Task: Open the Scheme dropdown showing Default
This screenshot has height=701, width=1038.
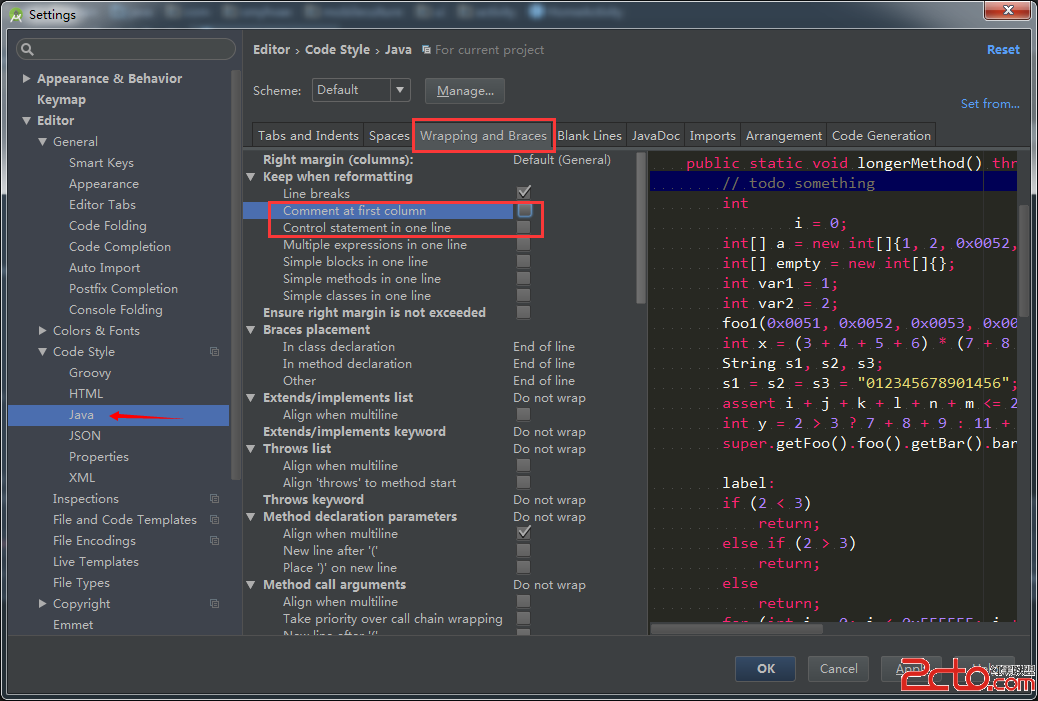Action: (x=361, y=90)
